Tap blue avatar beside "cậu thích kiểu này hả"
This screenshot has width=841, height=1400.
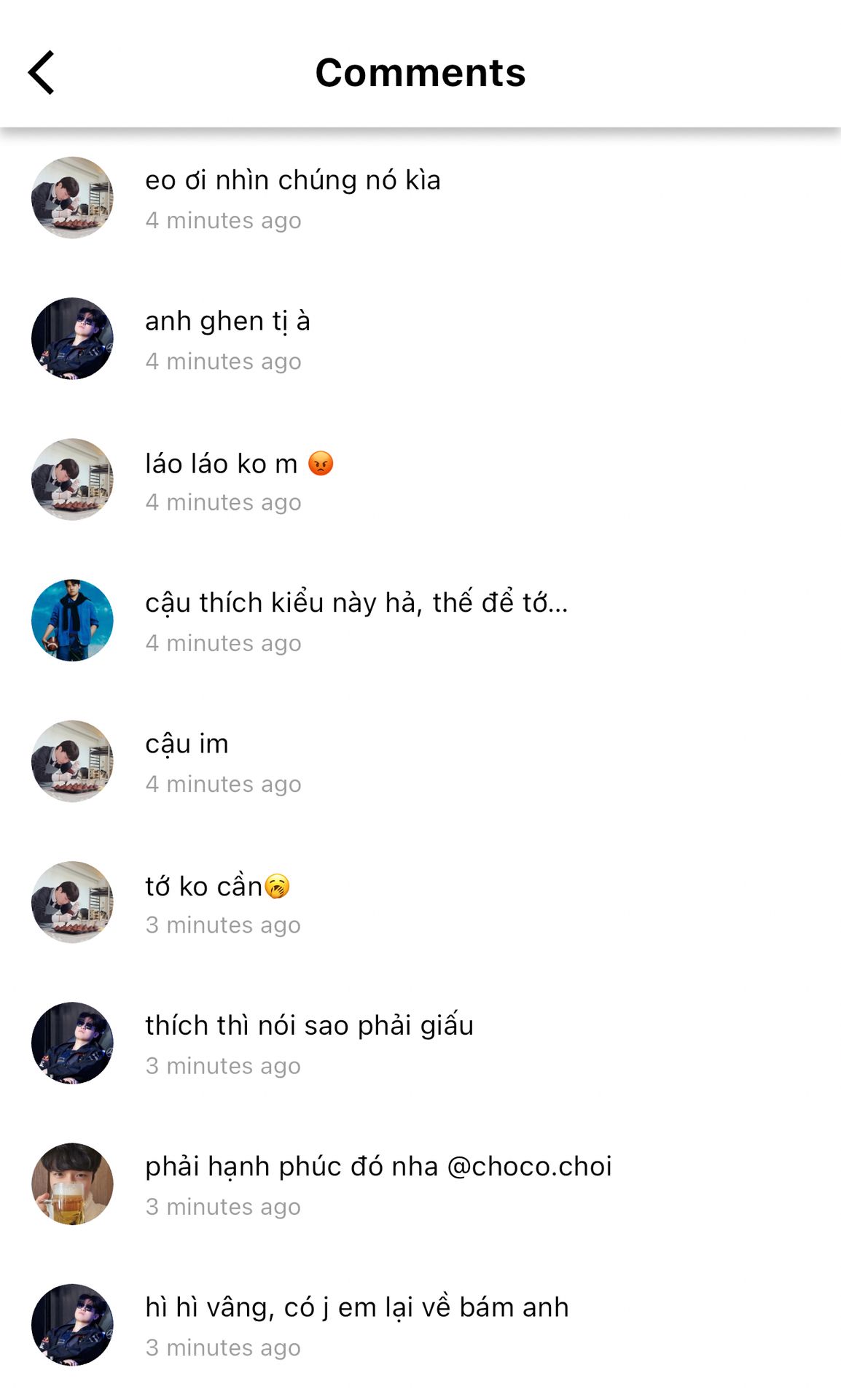pos(72,621)
